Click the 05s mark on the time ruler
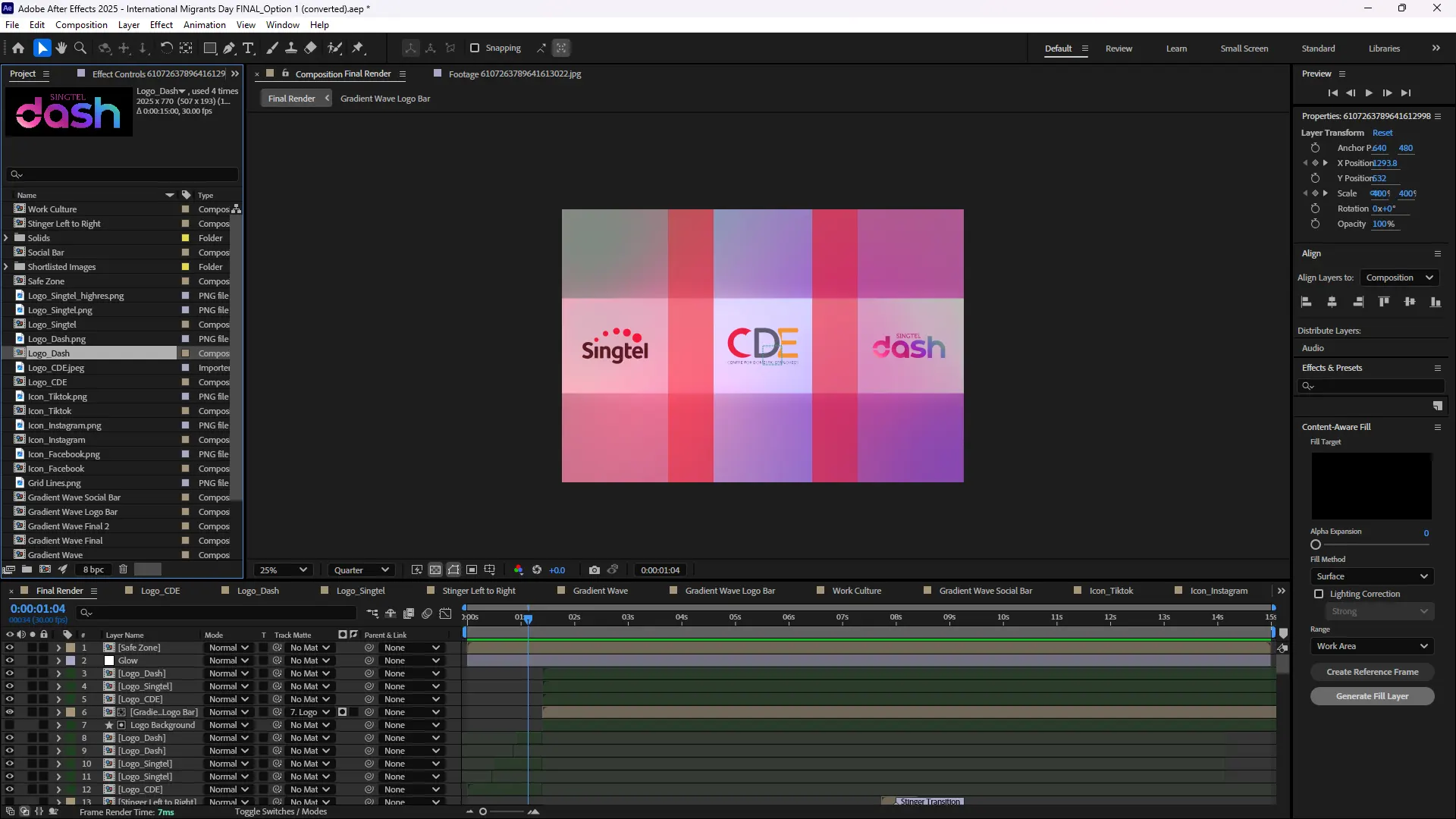Screen dimensions: 1456x819 pos(735,617)
